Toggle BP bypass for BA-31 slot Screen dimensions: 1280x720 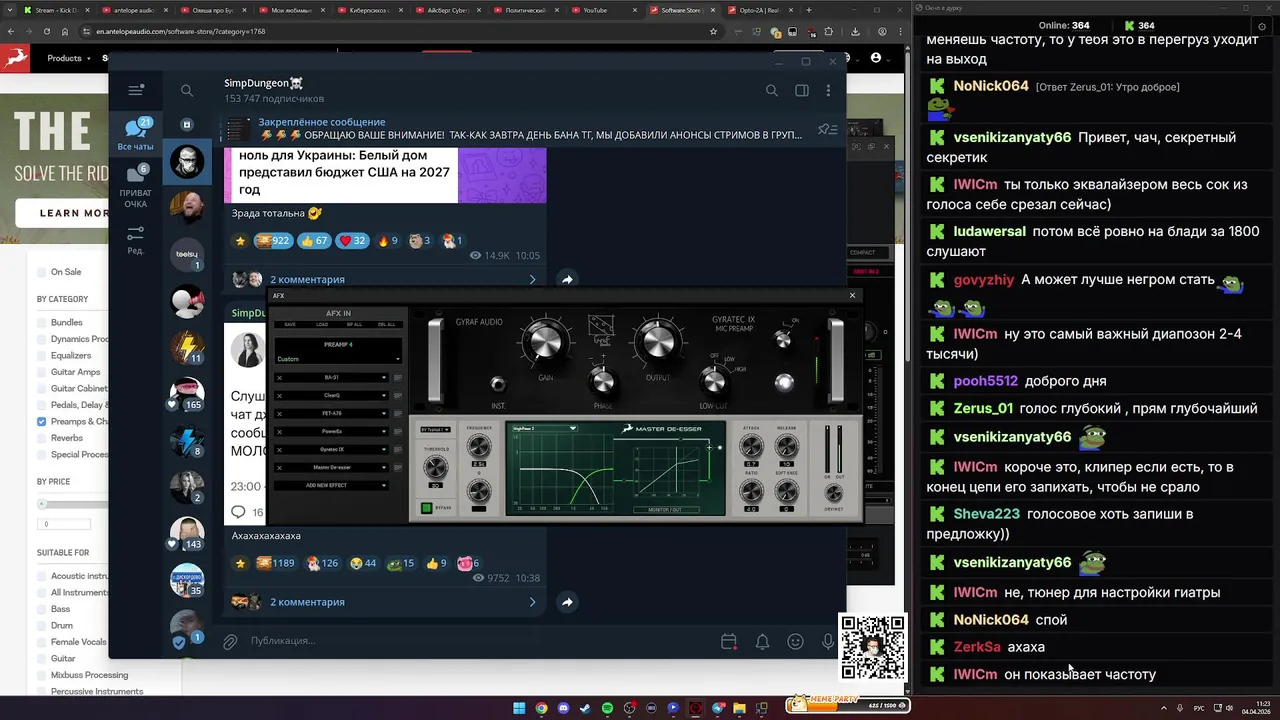pos(398,377)
